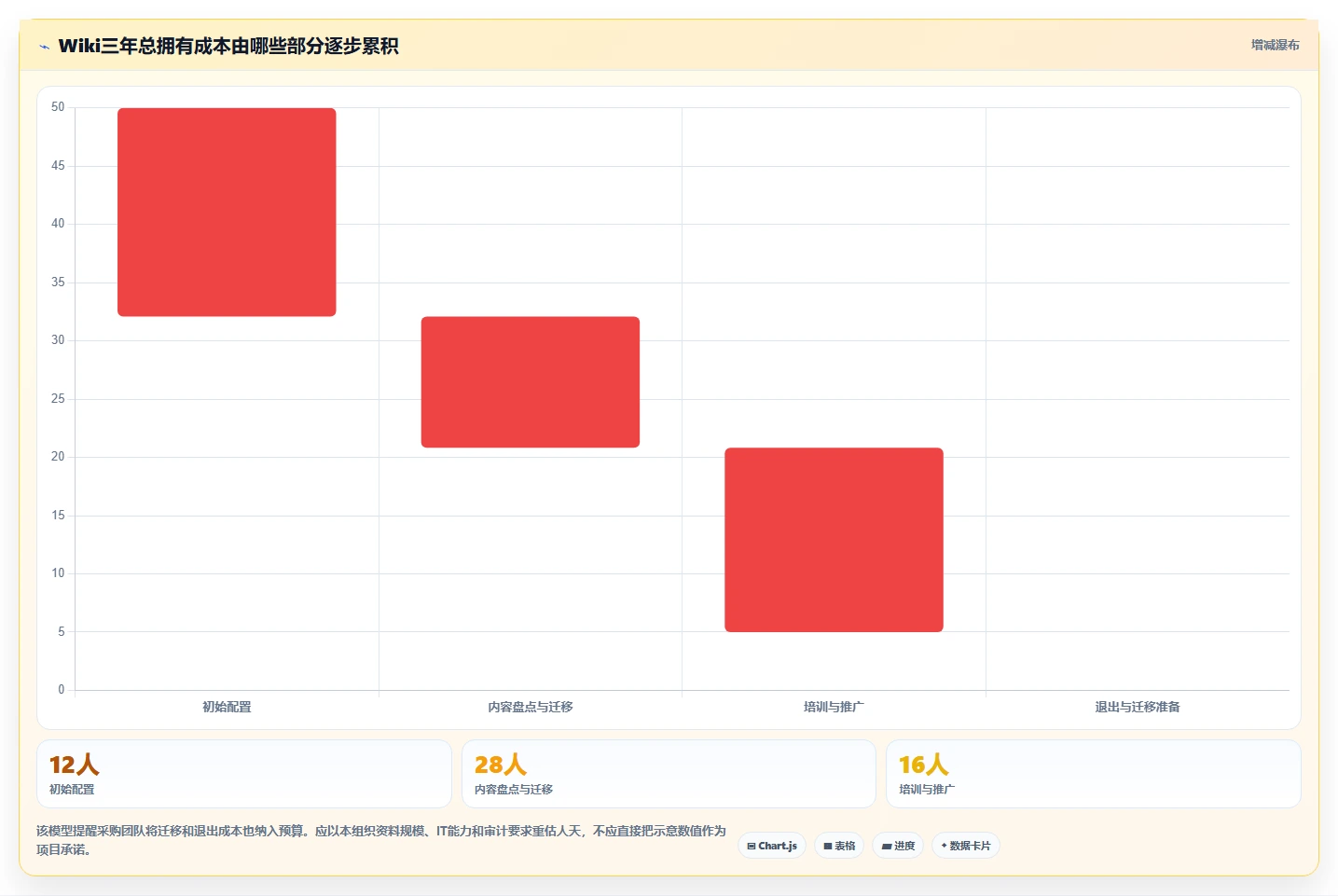Click the y-axis value 20
Viewport: 1338px width, 896px height.
[58, 457]
